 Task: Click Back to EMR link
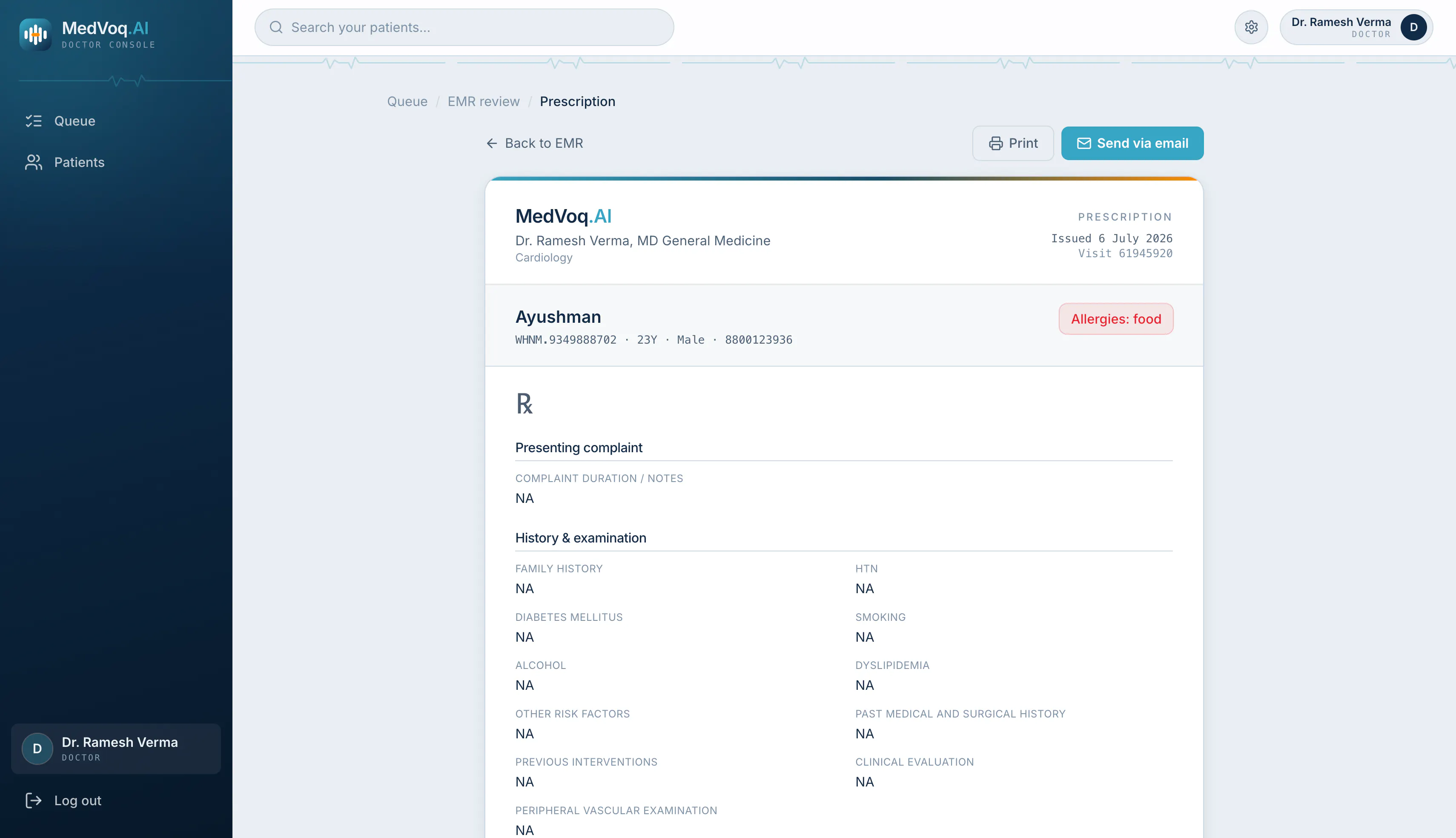534,143
